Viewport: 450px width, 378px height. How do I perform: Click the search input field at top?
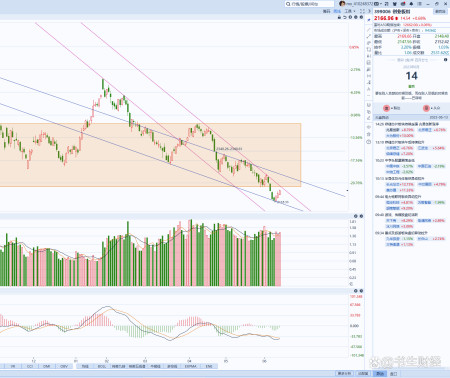pos(309,4)
